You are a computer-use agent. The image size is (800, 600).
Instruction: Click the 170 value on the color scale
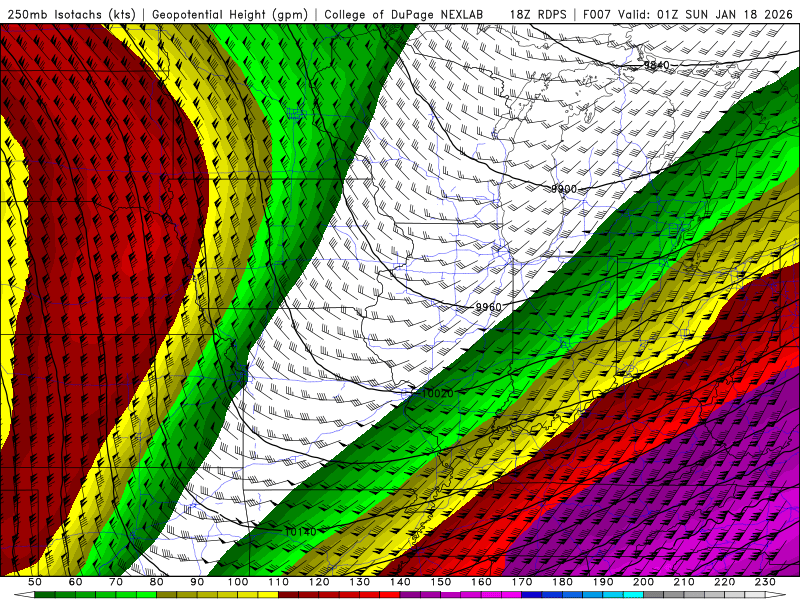coord(522,582)
